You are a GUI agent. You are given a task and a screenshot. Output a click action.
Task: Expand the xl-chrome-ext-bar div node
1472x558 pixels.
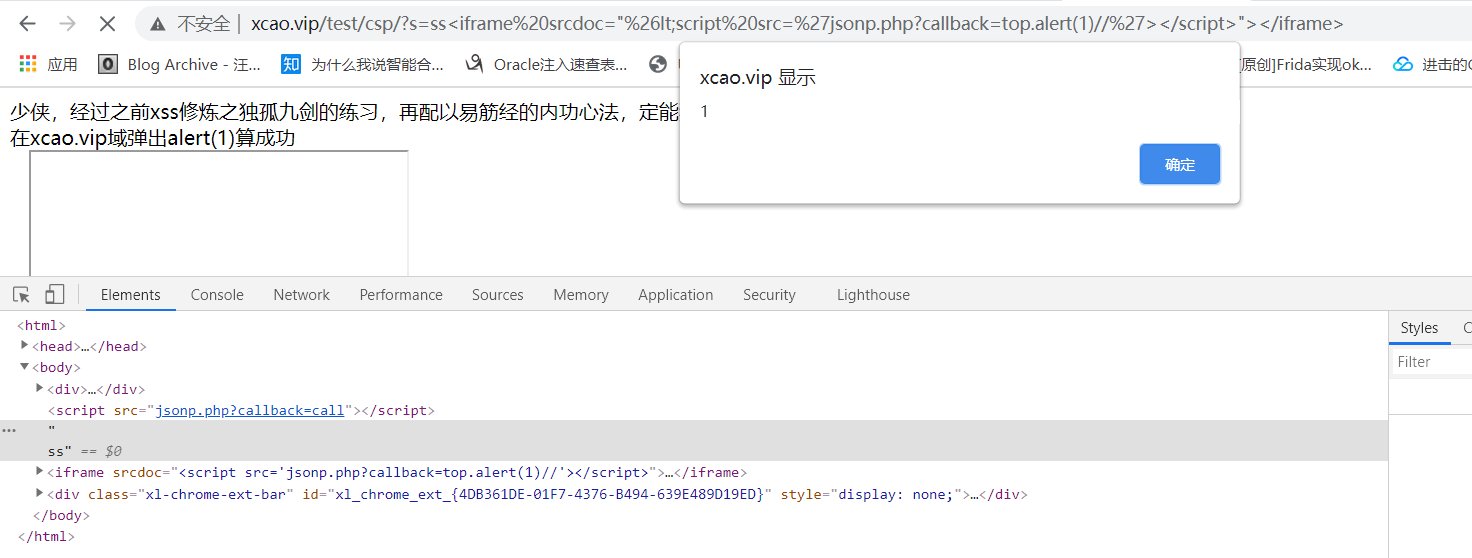tap(40, 493)
